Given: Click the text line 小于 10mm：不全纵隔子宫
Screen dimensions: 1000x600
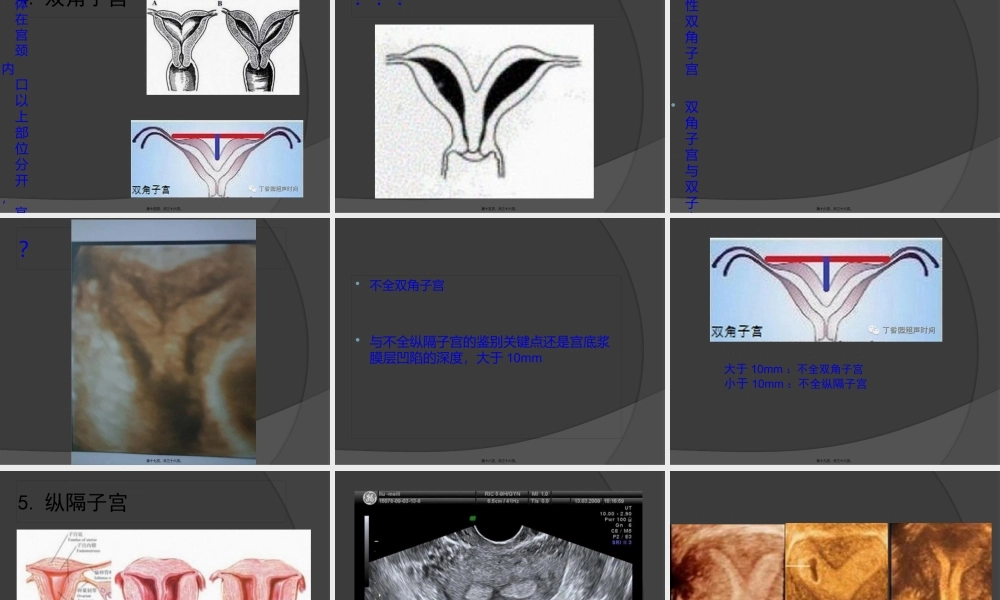Looking at the screenshot, I should (795, 384).
